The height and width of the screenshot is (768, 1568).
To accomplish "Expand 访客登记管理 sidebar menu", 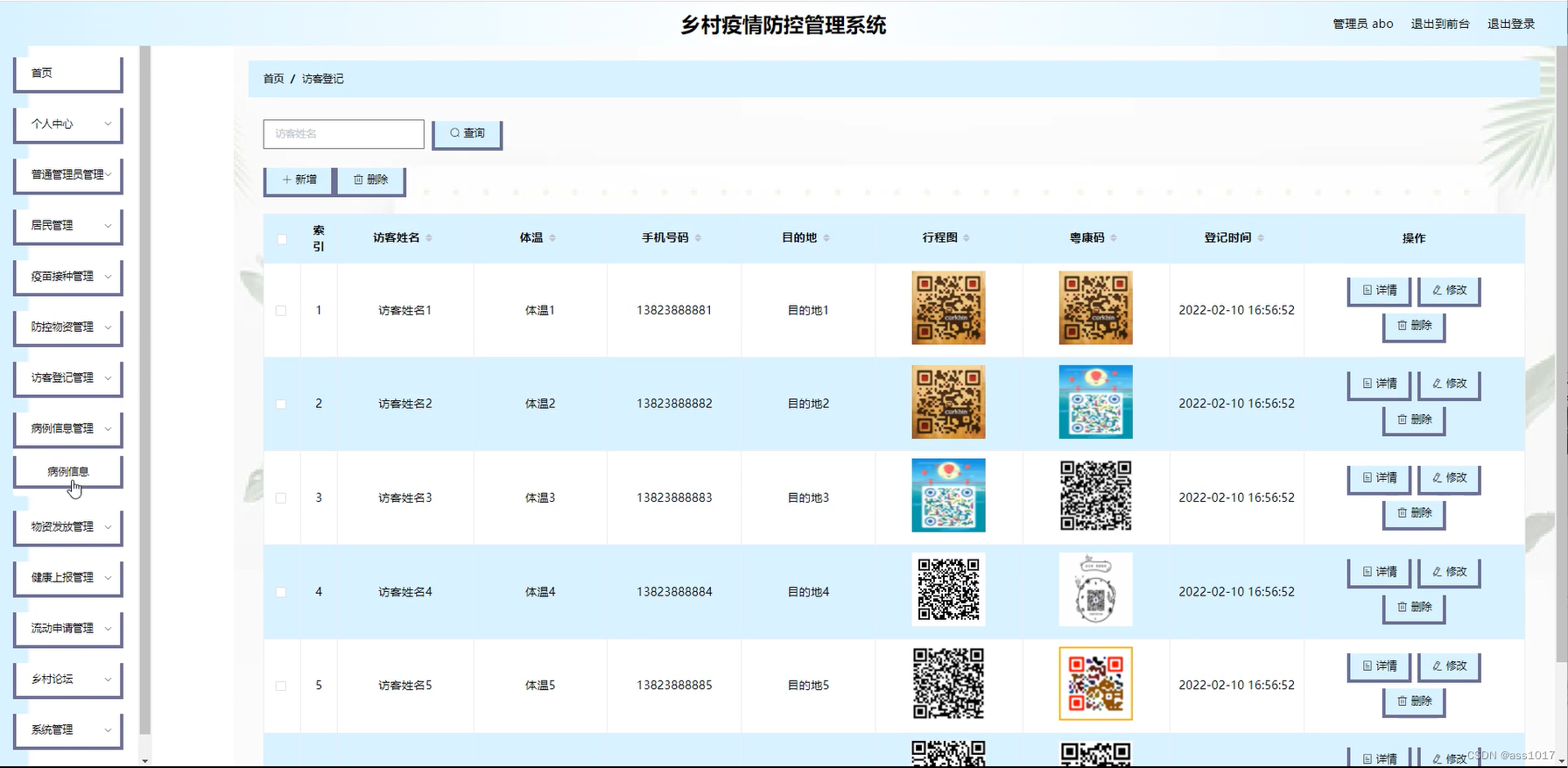I will point(67,378).
